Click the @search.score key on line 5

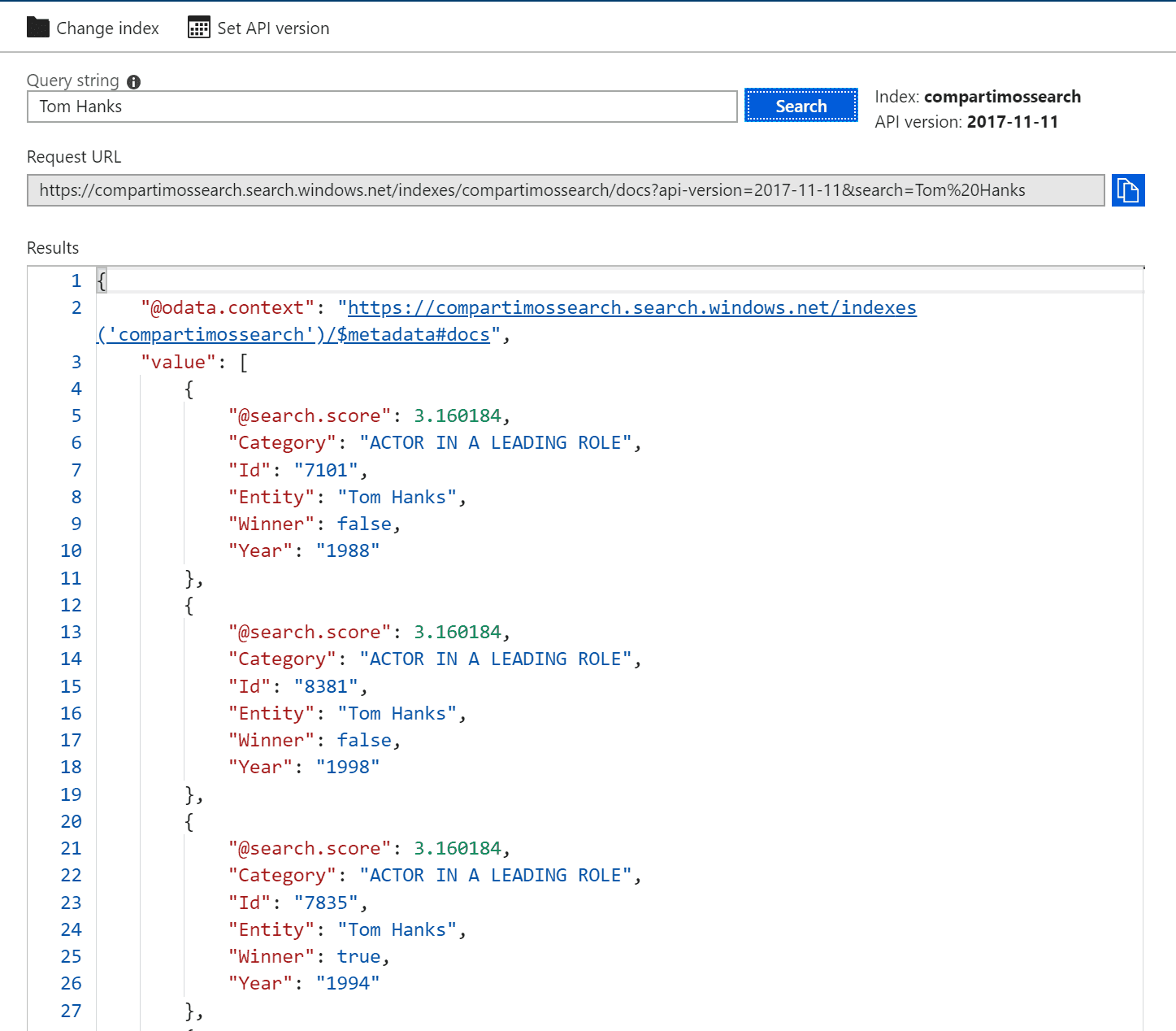pos(310,416)
